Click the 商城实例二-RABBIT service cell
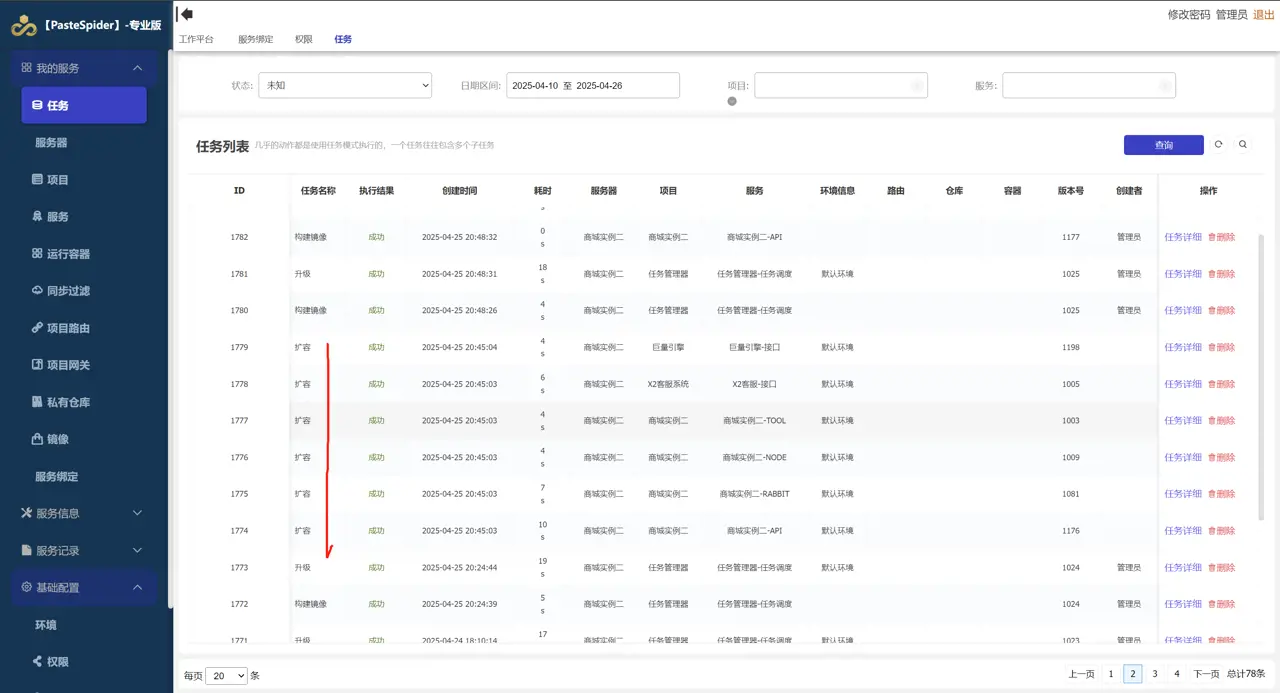The image size is (1280, 693). [754, 494]
